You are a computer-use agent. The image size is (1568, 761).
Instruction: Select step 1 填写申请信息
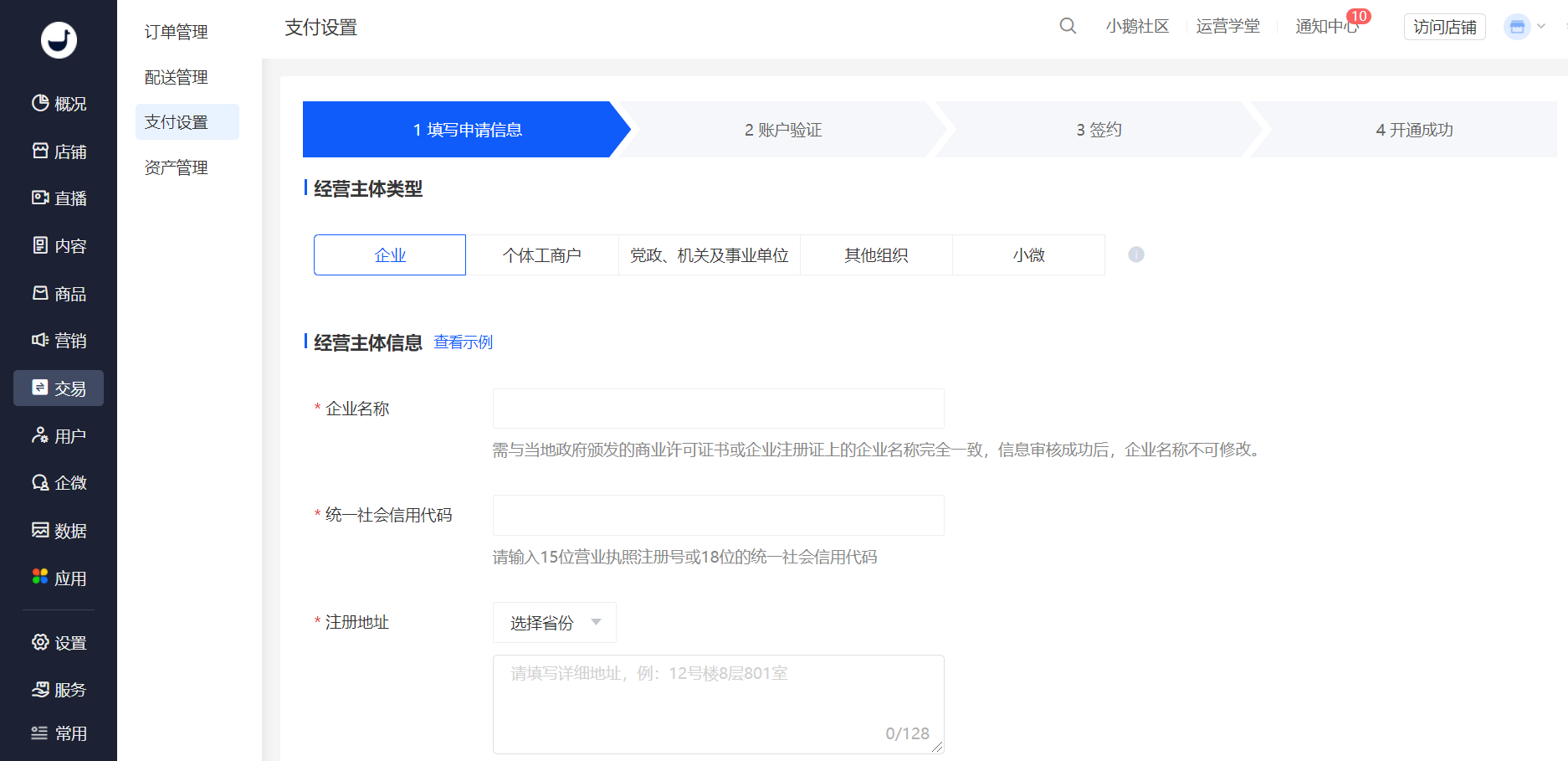click(467, 130)
